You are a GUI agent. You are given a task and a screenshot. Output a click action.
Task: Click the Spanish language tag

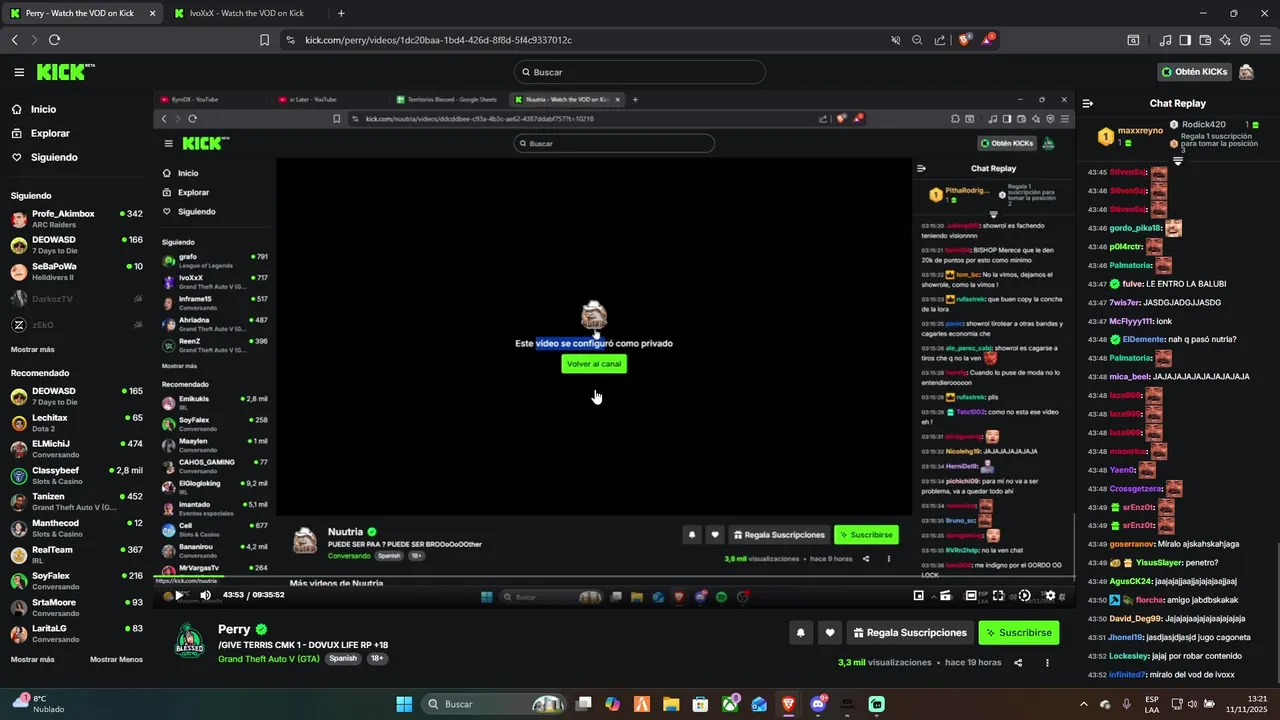[x=343, y=659]
